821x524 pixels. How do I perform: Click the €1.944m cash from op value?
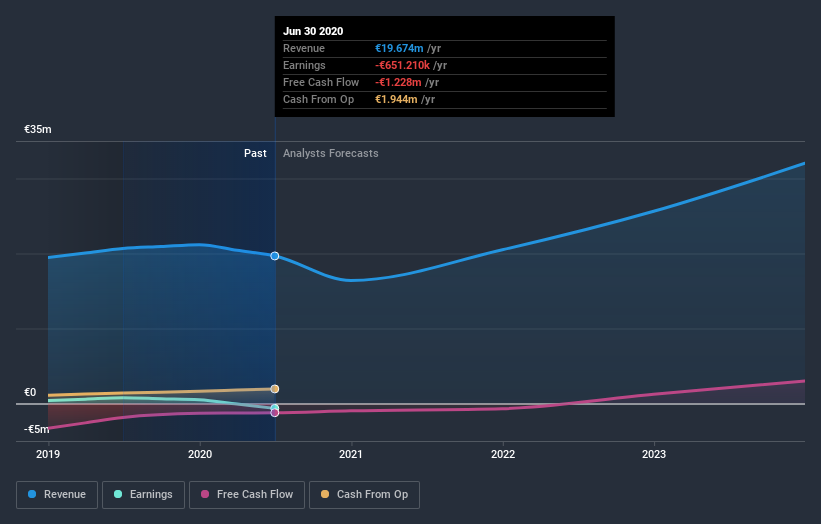coord(396,99)
